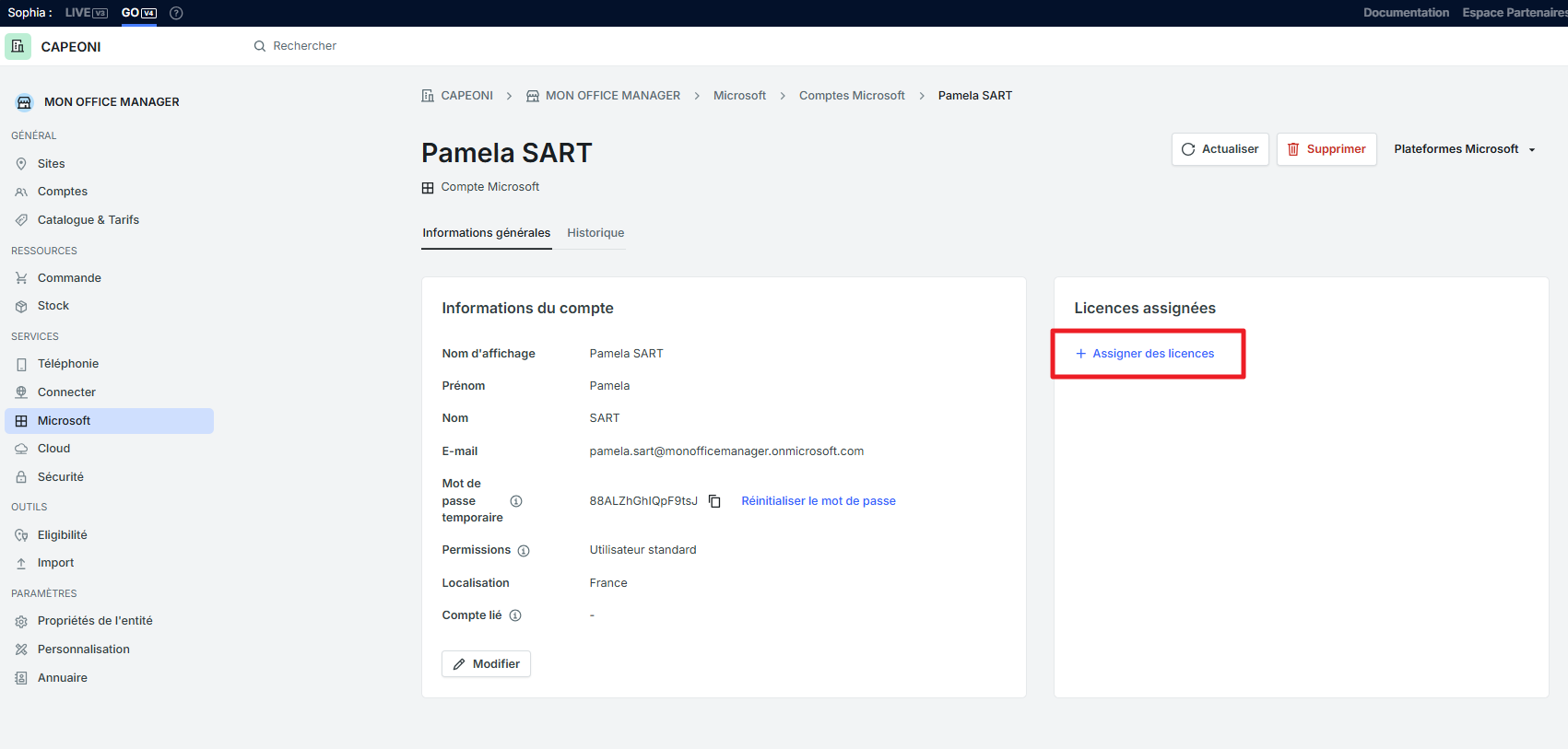The height and width of the screenshot is (749, 1568).
Task: Select the Informations générales tab
Action: point(487,233)
